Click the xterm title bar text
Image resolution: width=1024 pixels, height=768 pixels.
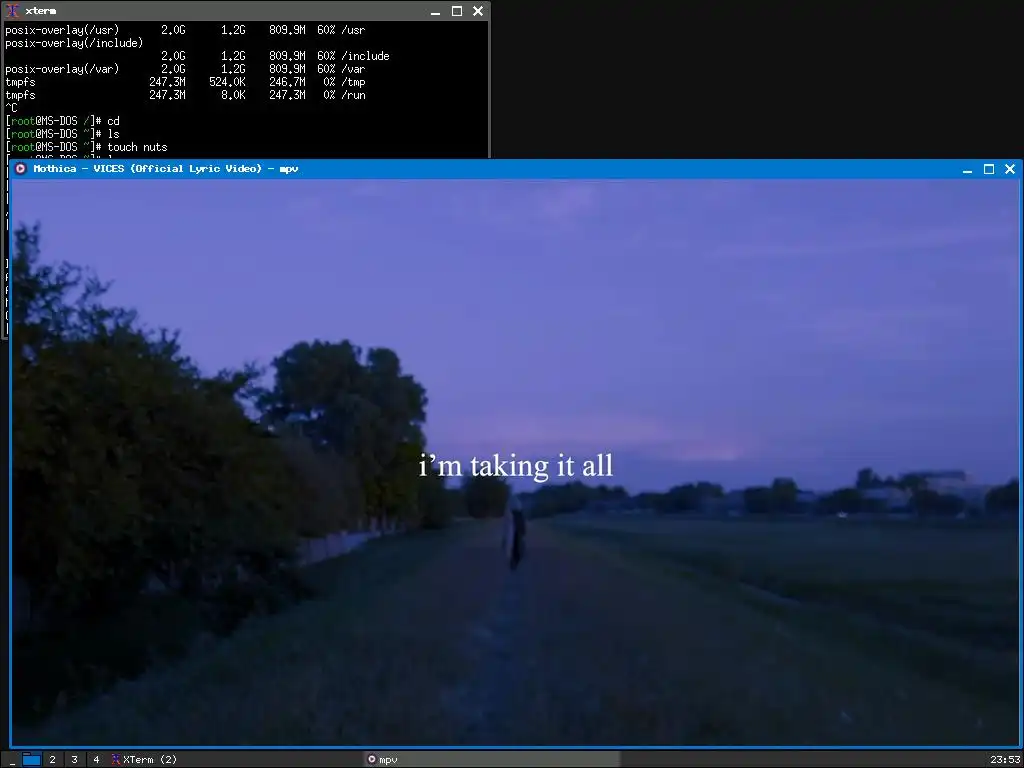point(40,11)
